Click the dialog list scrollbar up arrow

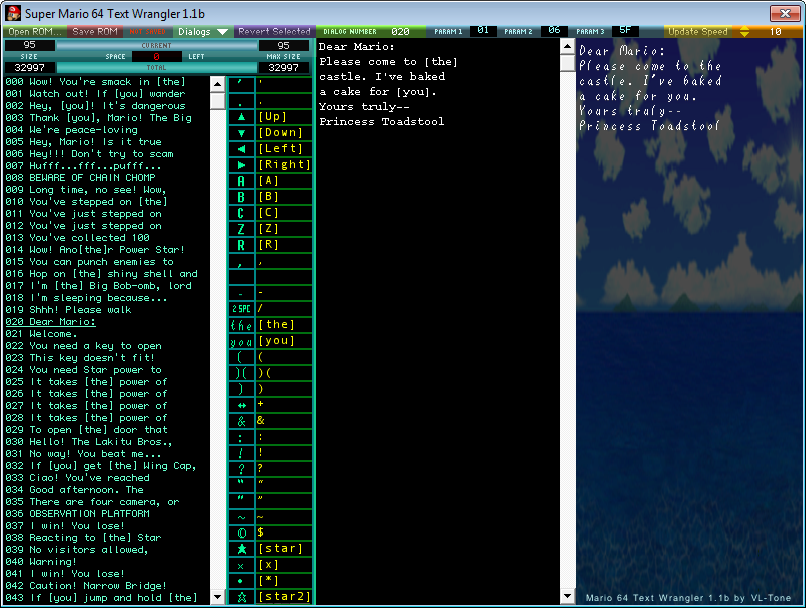(217, 83)
